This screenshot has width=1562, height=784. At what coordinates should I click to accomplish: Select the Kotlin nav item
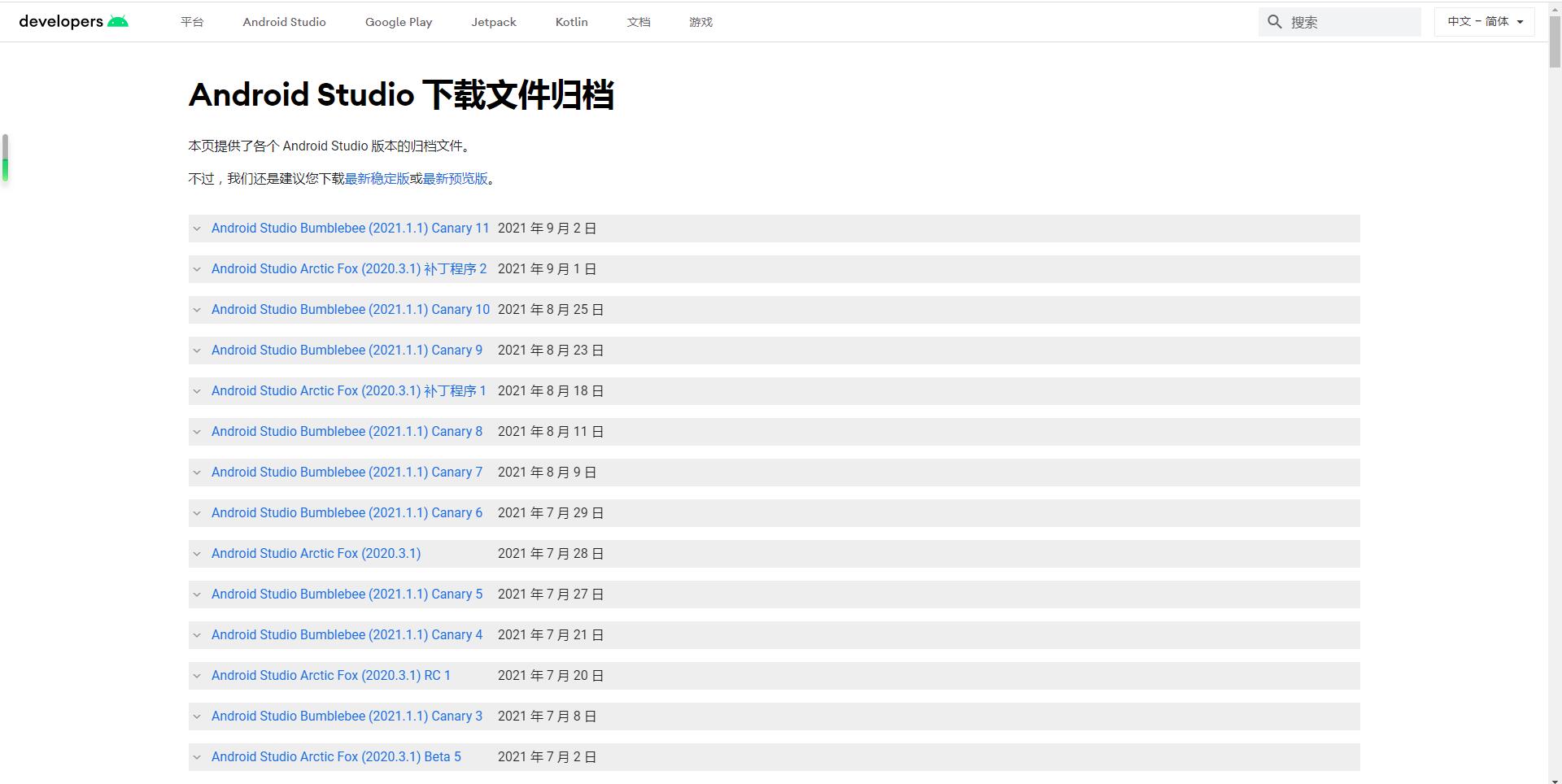click(571, 22)
